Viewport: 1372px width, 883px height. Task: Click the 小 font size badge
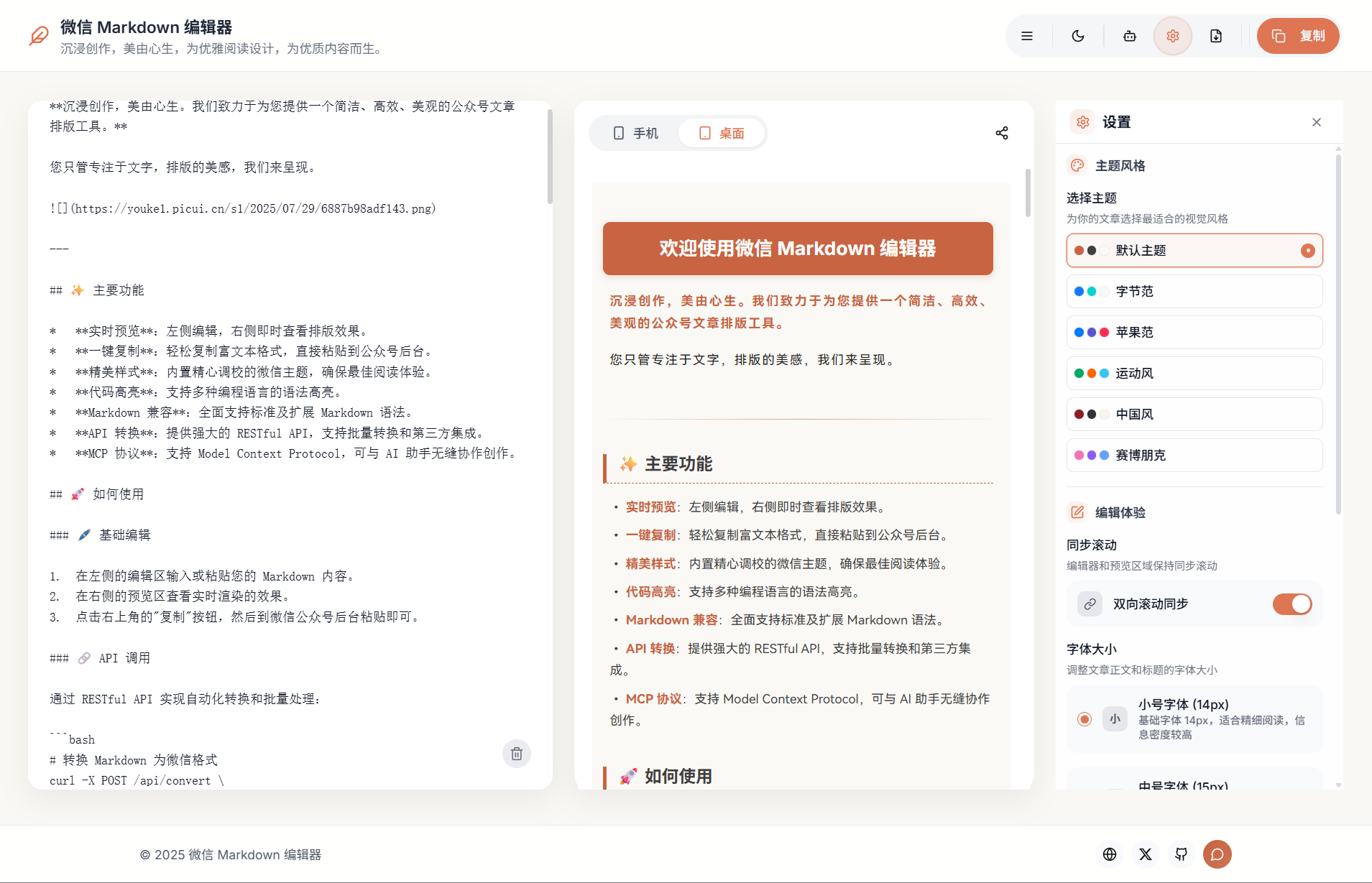click(x=1115, y=719)
